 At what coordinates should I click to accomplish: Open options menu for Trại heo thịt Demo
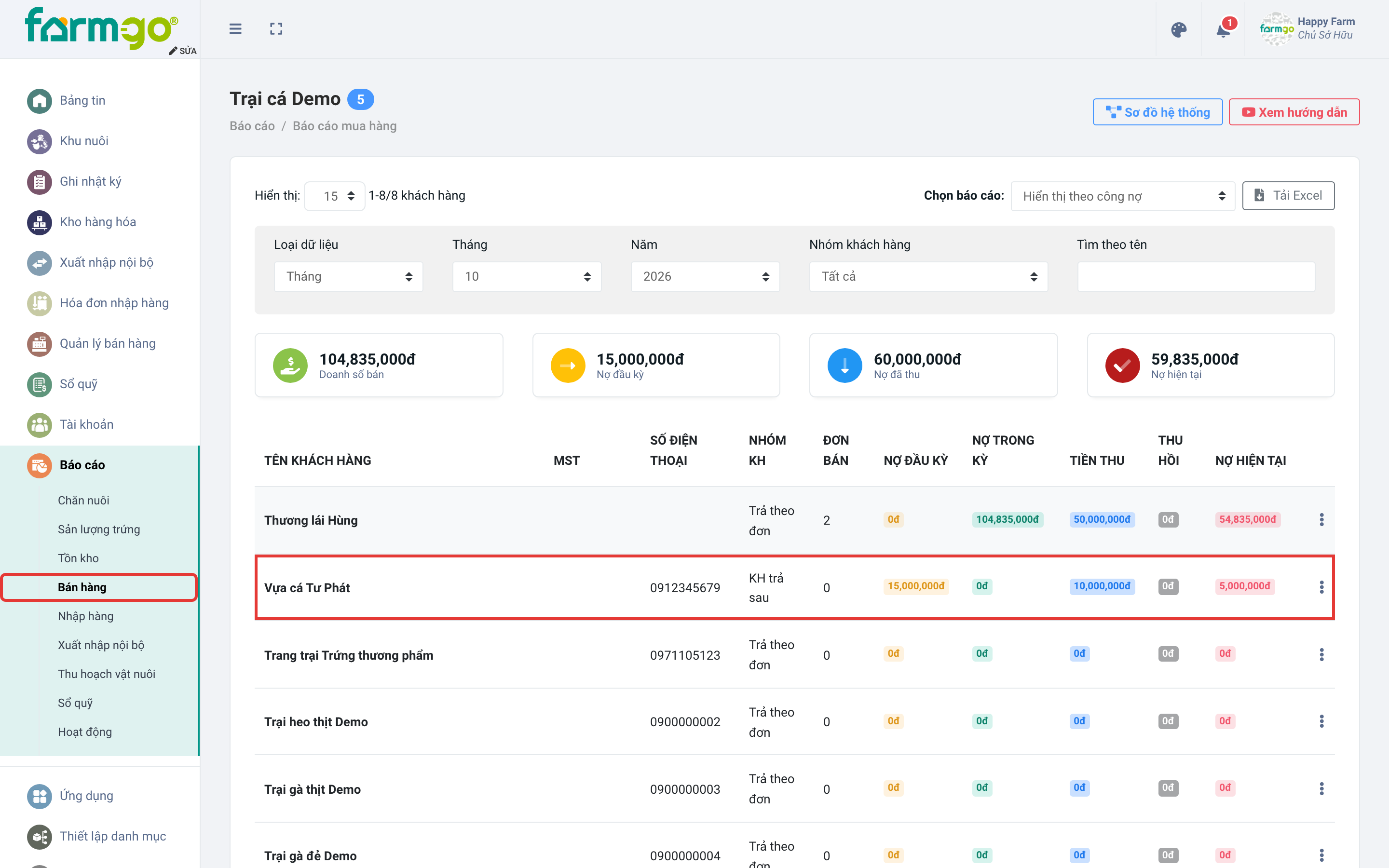pyautogui.click(x=1321, y=721)
